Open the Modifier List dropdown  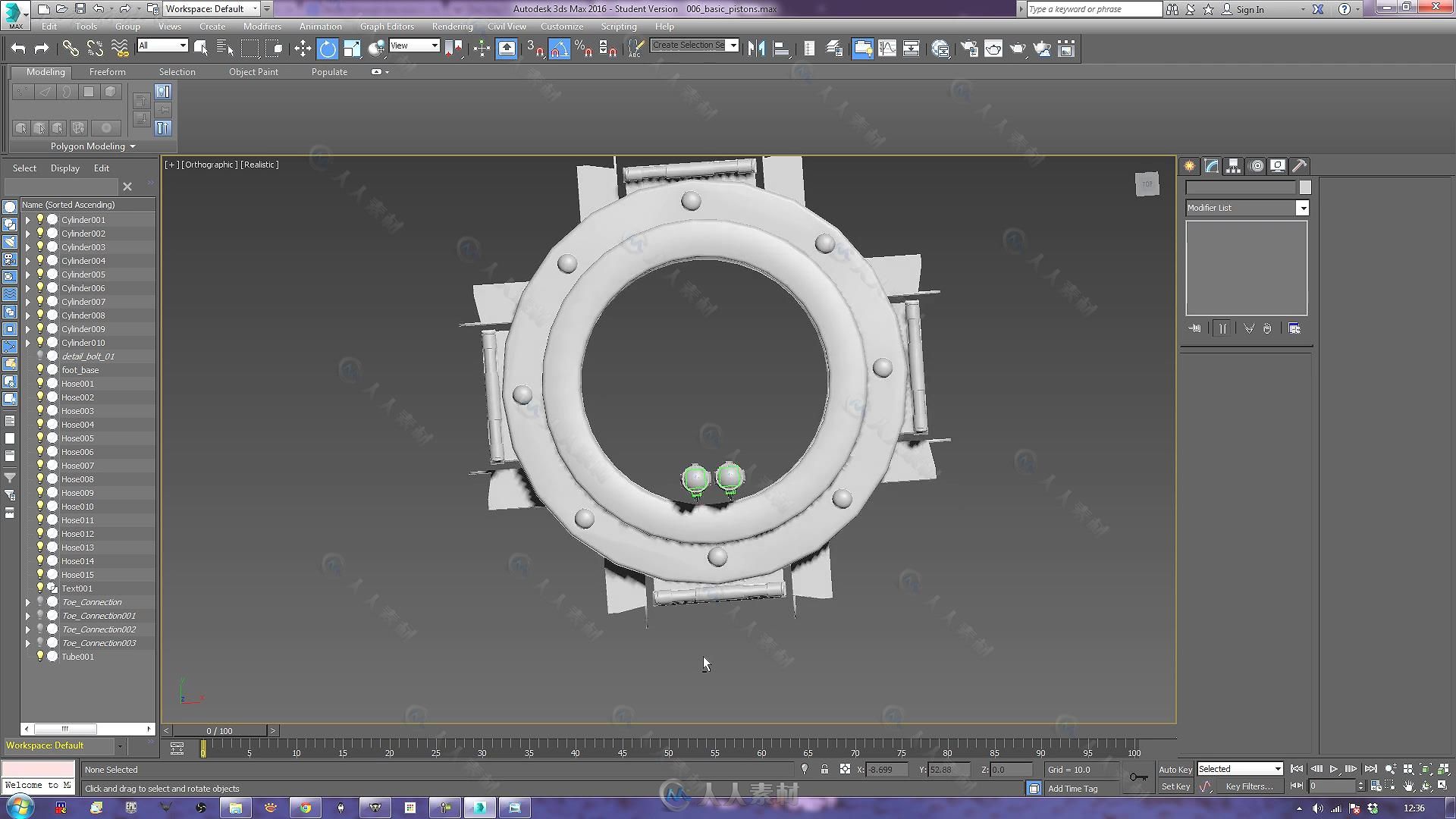pyautogui.click(x=1303, y=208)
